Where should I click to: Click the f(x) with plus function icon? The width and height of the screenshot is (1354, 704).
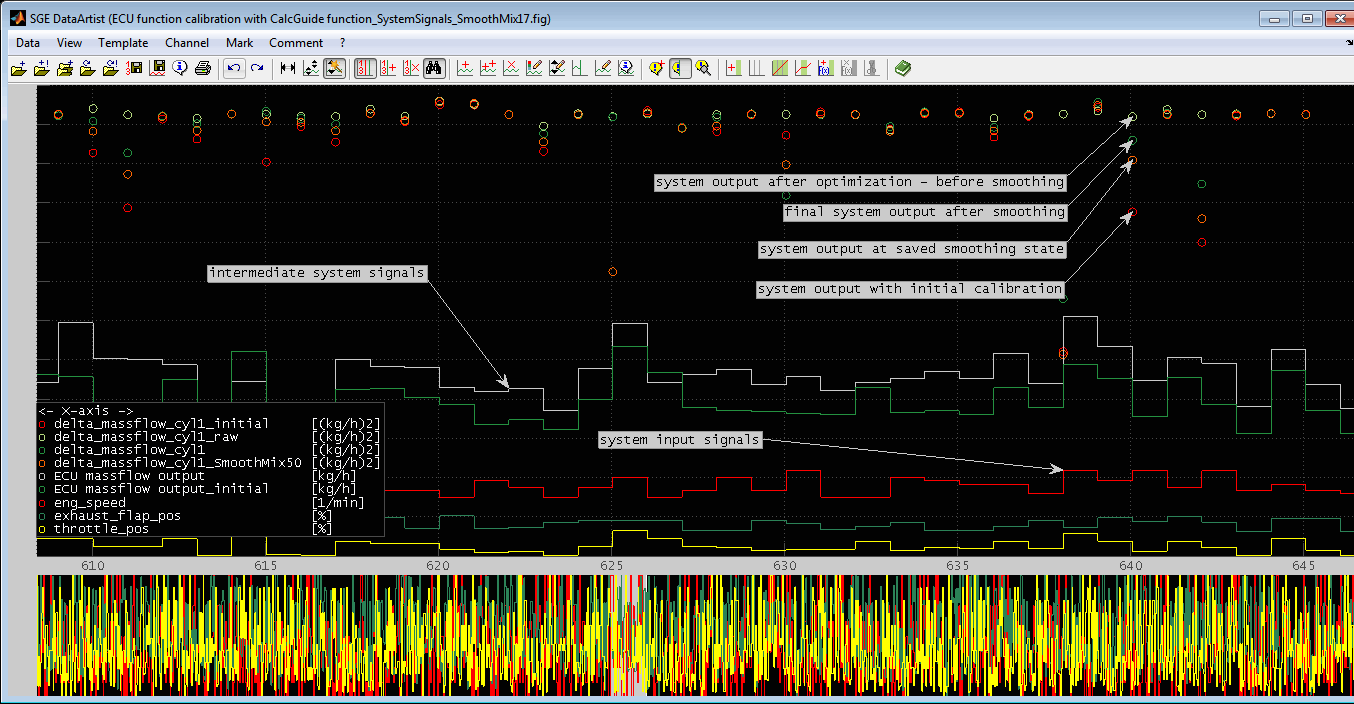click(x=826, y=68)
